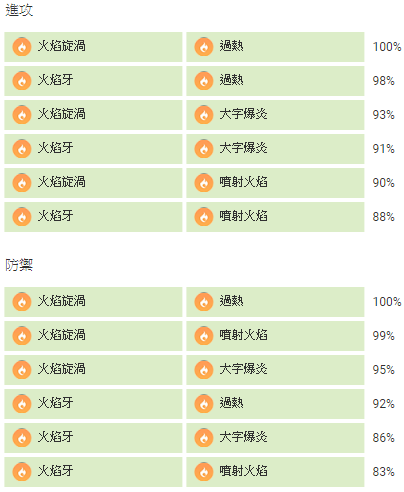This screenshot has height=492, width=404.
Task: Select 火焰旋渦 move in the 99% row
Action: (93, 336)
